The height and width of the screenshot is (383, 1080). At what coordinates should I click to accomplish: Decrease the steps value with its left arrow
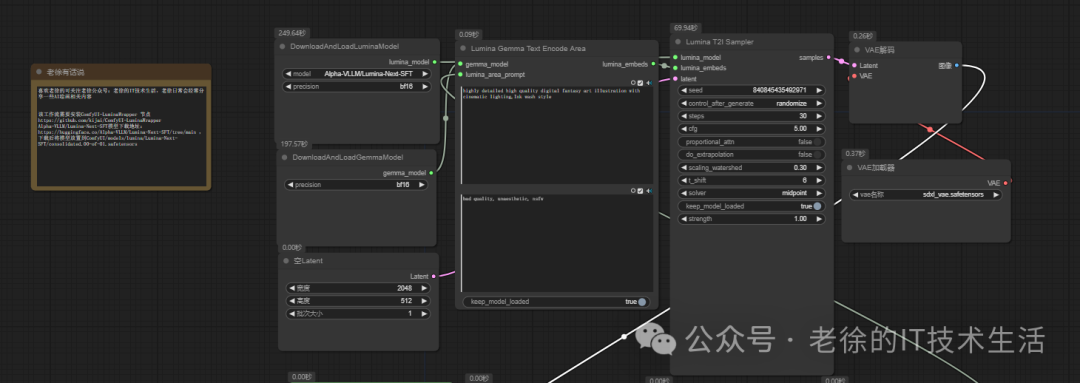684,116
